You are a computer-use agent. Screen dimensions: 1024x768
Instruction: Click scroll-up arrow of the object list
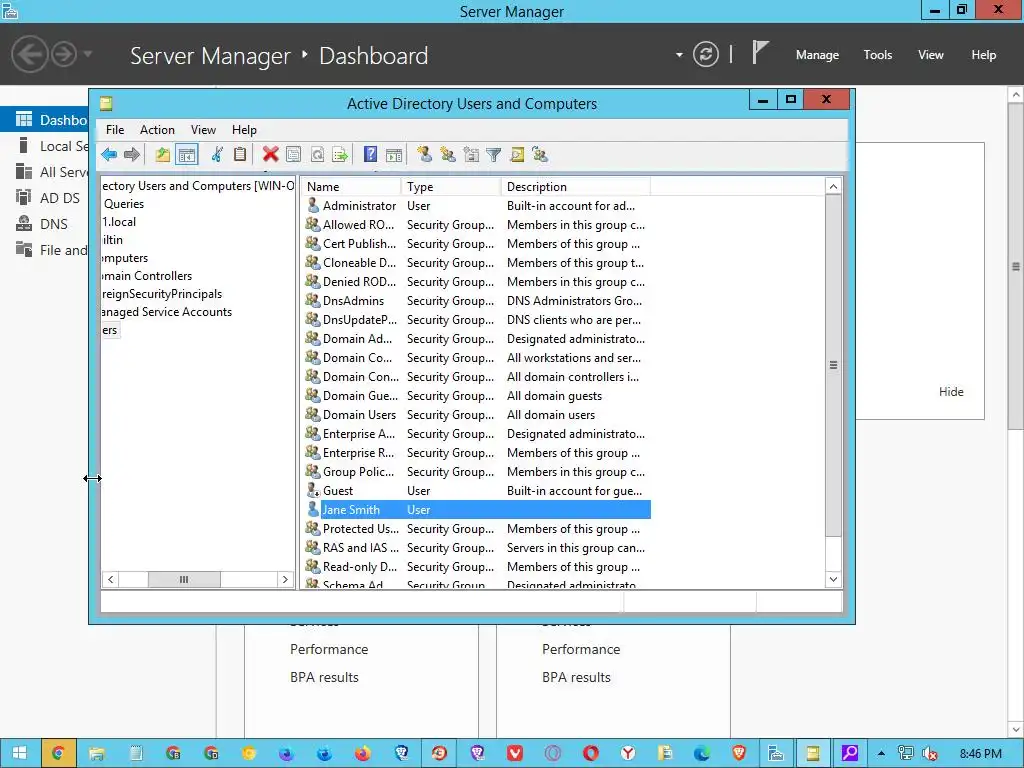pos(833,187)
